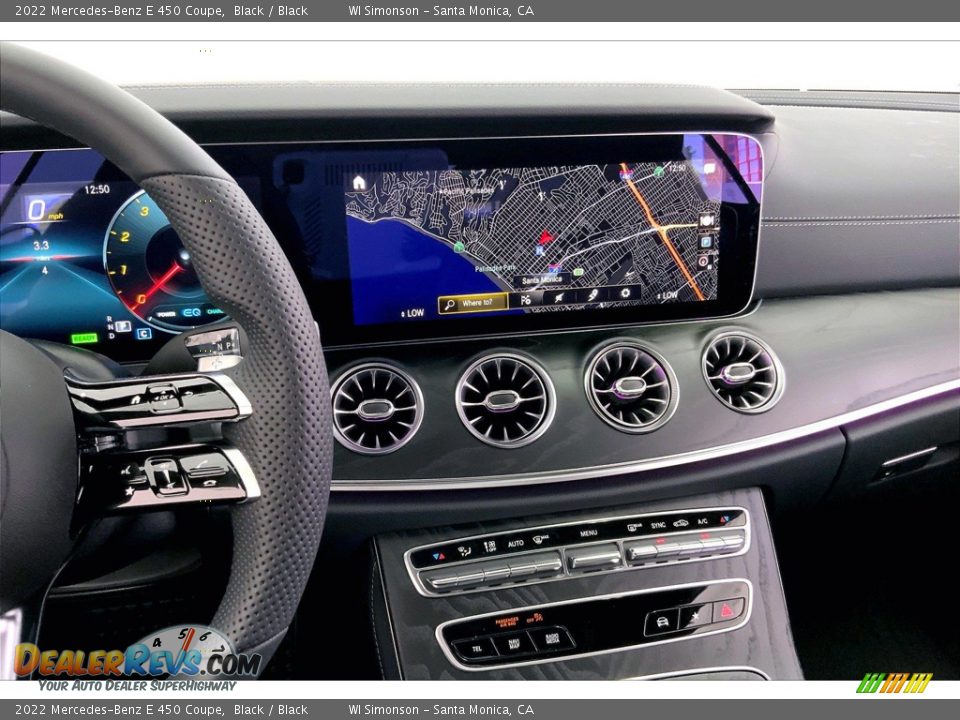Image resolution: width=960 pixels, height=720 pixels.
Task: Select the OK touch pad on steering wheel
Action: point(163,397)
